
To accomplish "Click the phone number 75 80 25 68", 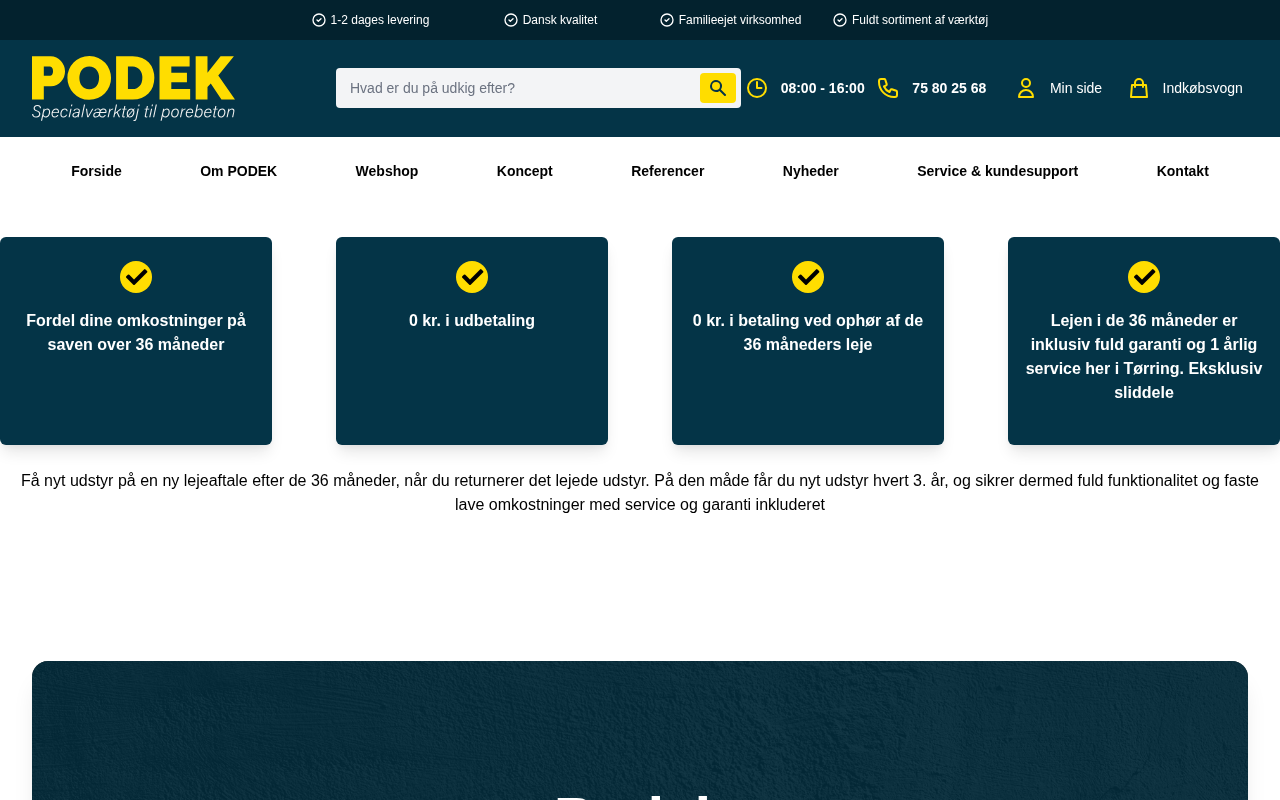I will tap(949, 88).
